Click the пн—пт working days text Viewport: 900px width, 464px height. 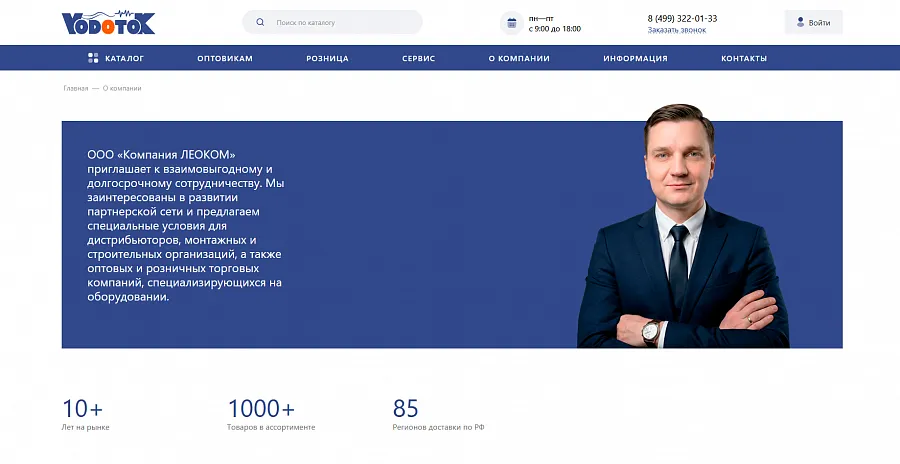(541, 18)
